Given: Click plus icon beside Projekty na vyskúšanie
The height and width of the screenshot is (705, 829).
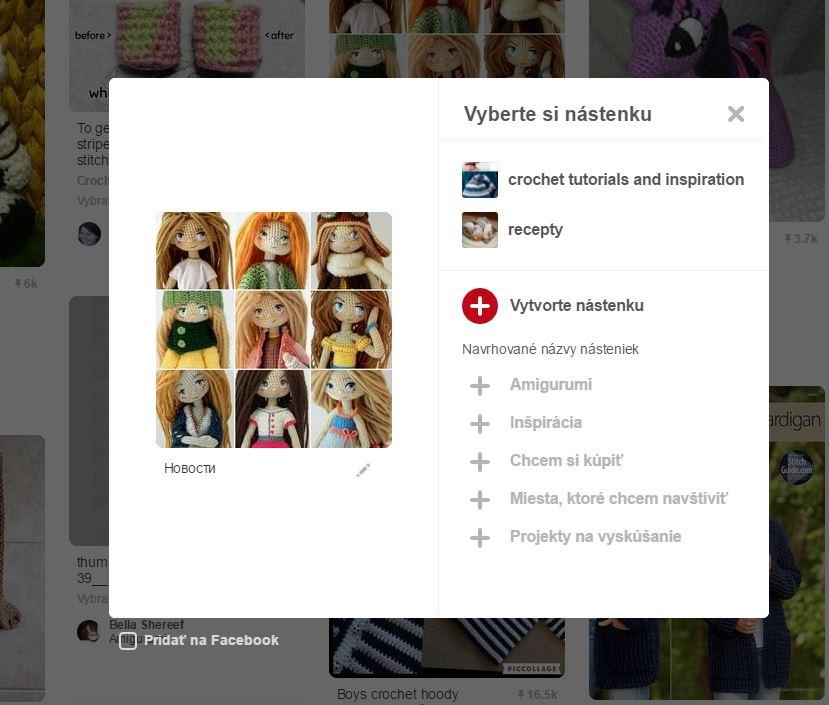Looking at the screenshot, I should click(480, 537).
